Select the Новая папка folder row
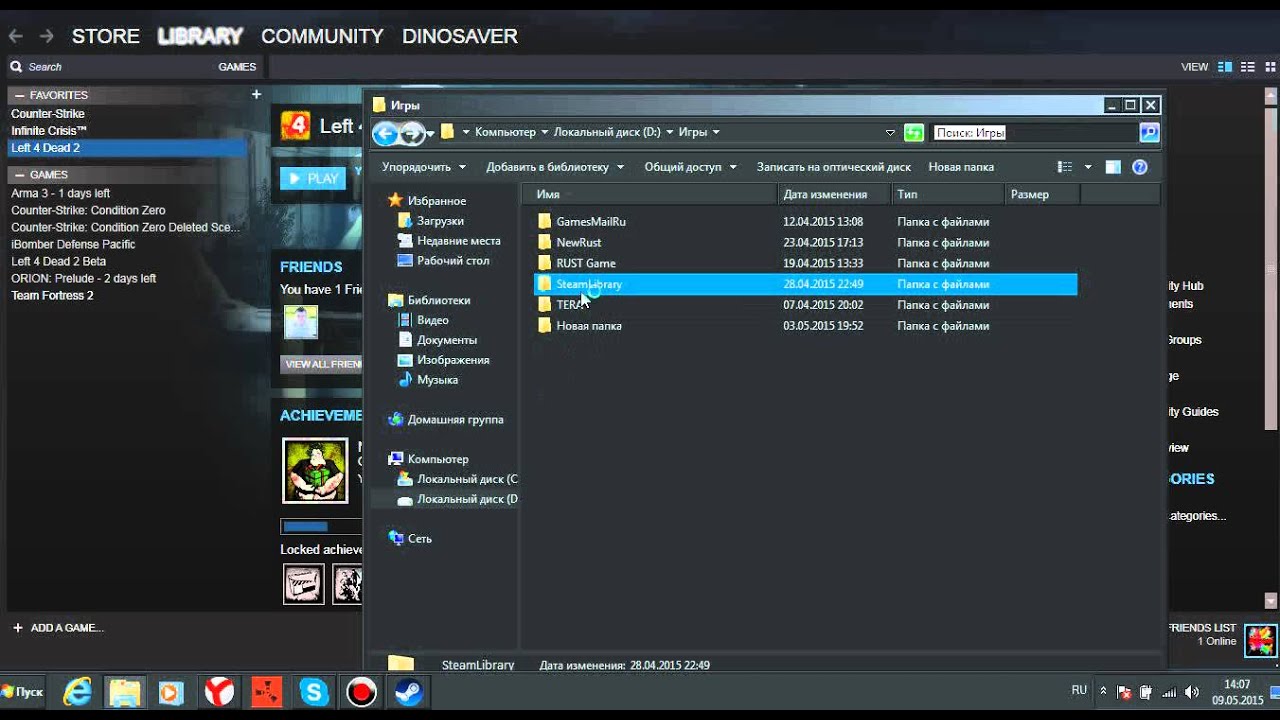 [805, 326]
